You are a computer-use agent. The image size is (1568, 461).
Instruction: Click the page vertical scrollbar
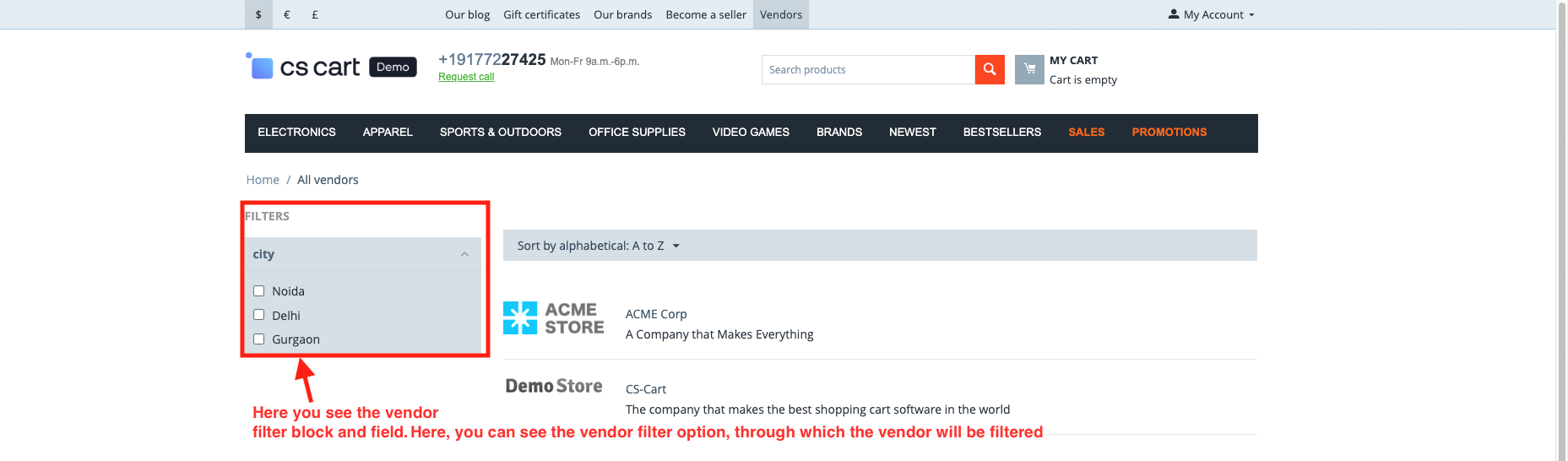tap(1561, 230)
